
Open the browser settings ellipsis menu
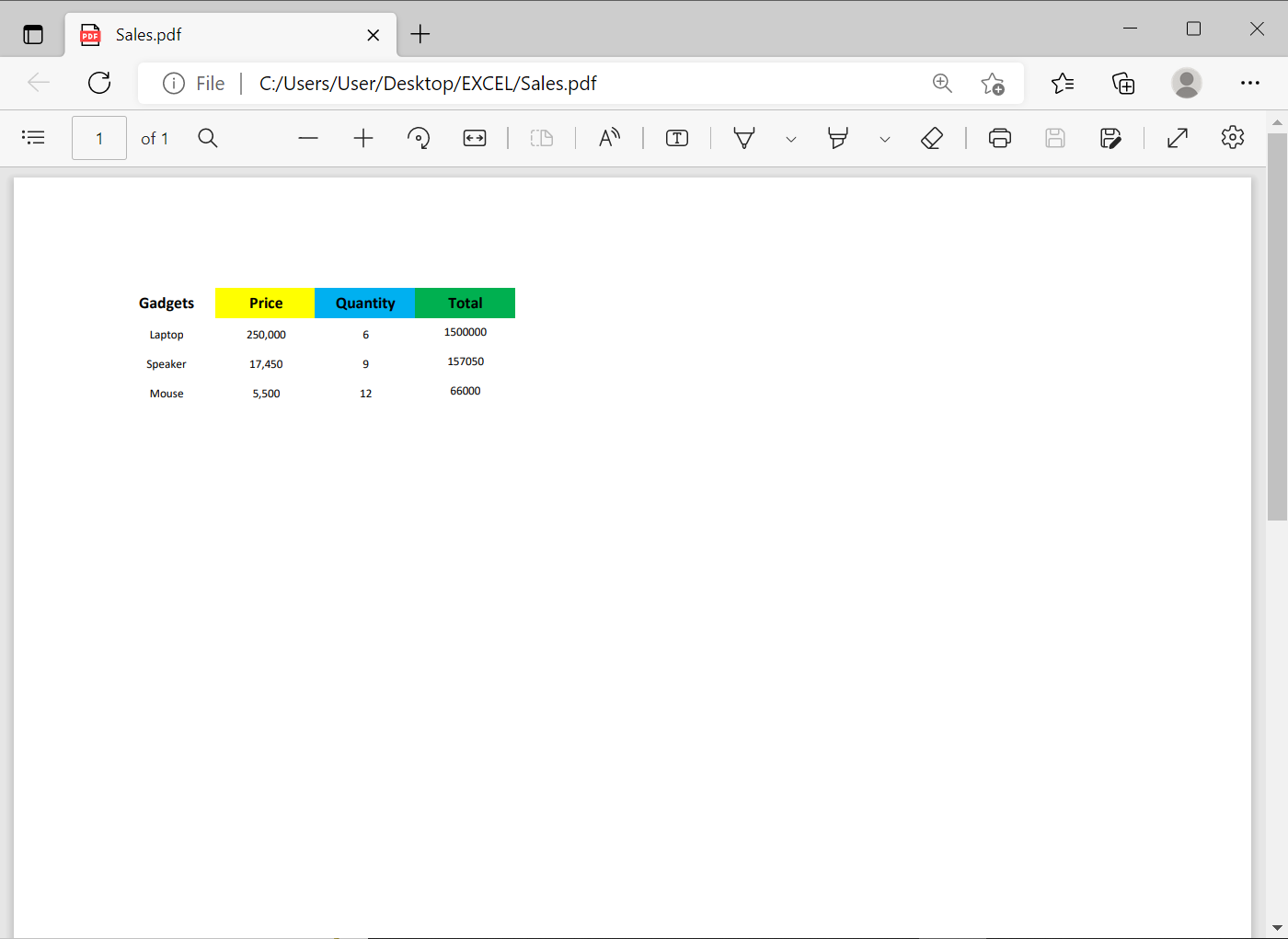tap(1249, 83)
